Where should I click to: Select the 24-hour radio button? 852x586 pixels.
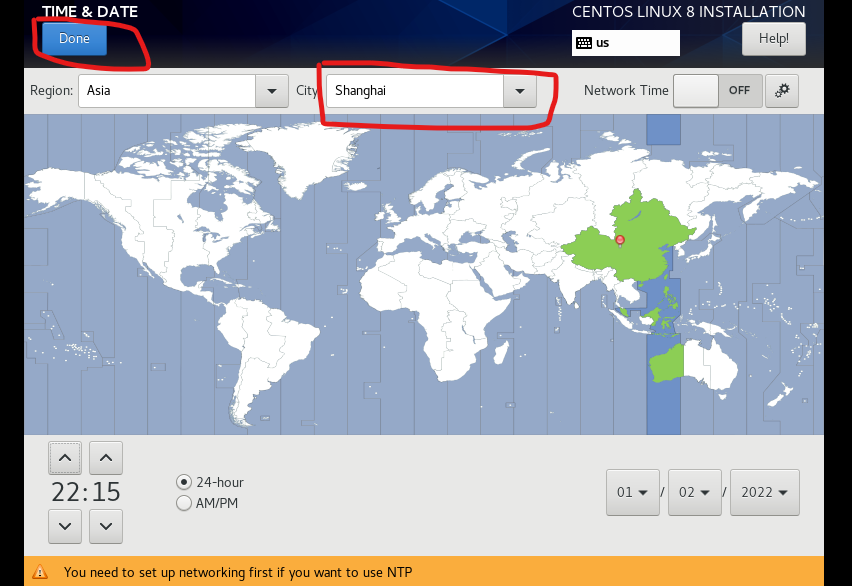(x=184, y=482)
